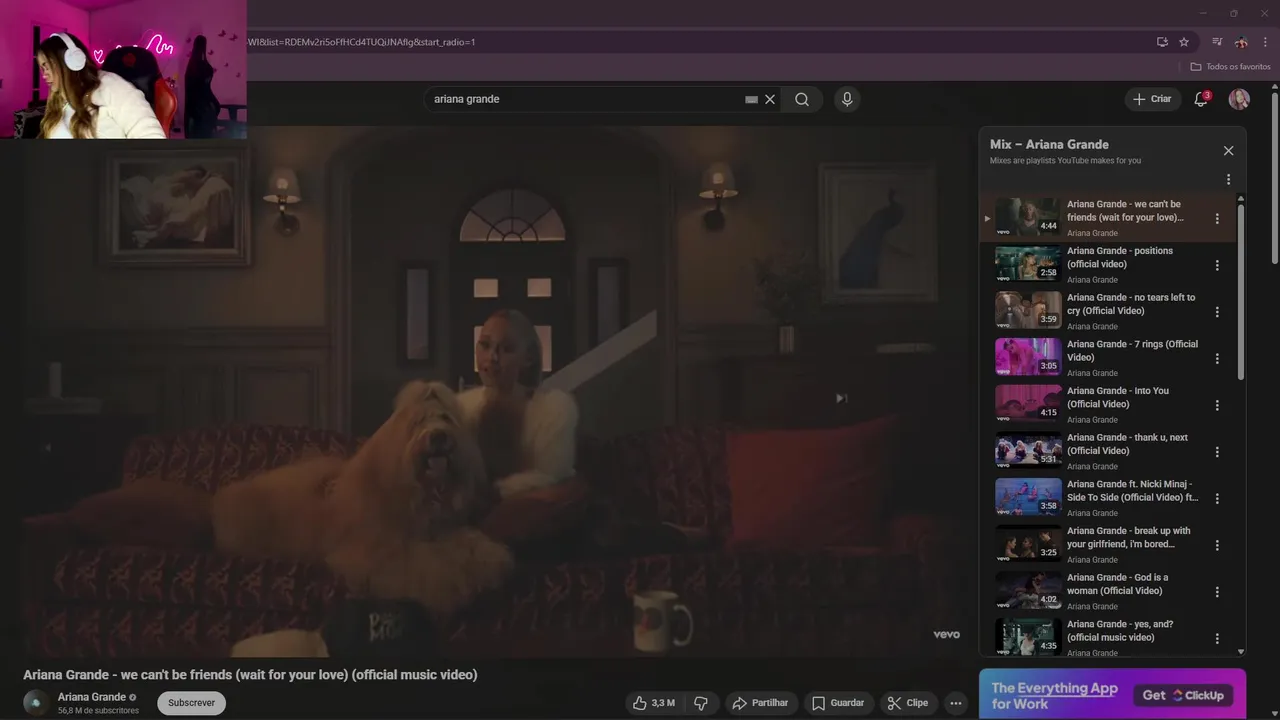The width and height of the screenshot is (1280, 720).
Task: Click the search magnifier button
Action: tap(802, 99)
